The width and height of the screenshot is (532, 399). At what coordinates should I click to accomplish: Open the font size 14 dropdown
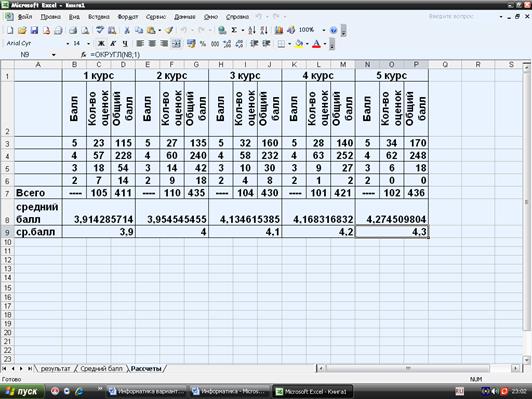coord(89,44)
